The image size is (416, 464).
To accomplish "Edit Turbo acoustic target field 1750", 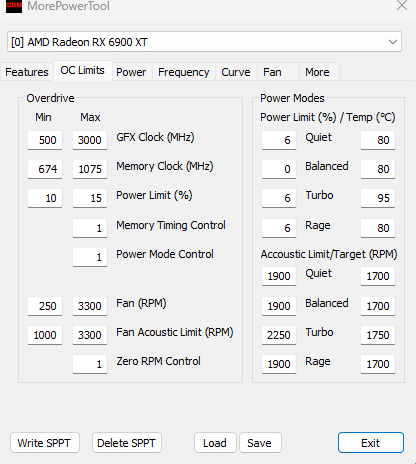I will coord(378,335).
